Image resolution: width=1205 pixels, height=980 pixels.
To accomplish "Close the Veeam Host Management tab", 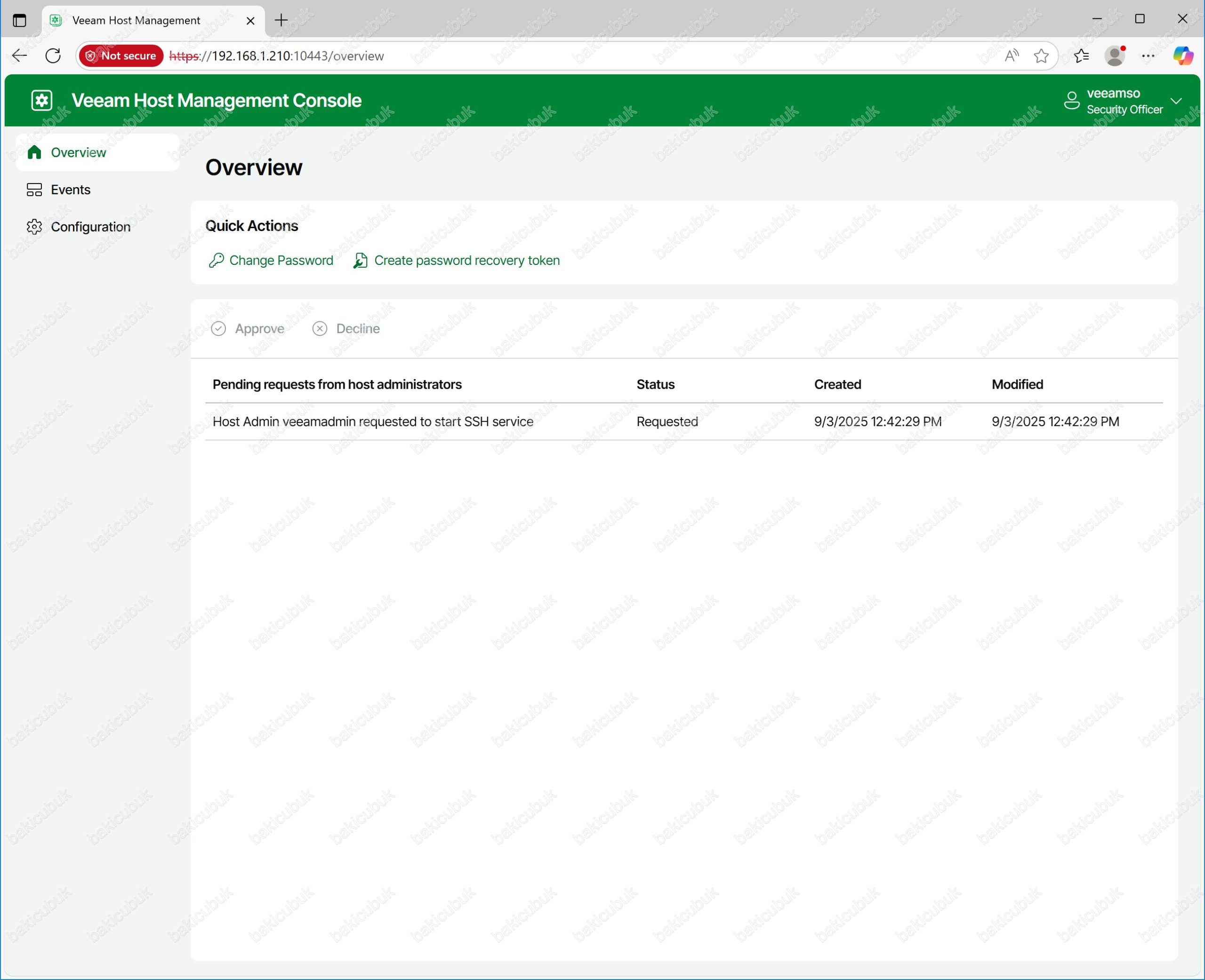I will tap(251, 21).
